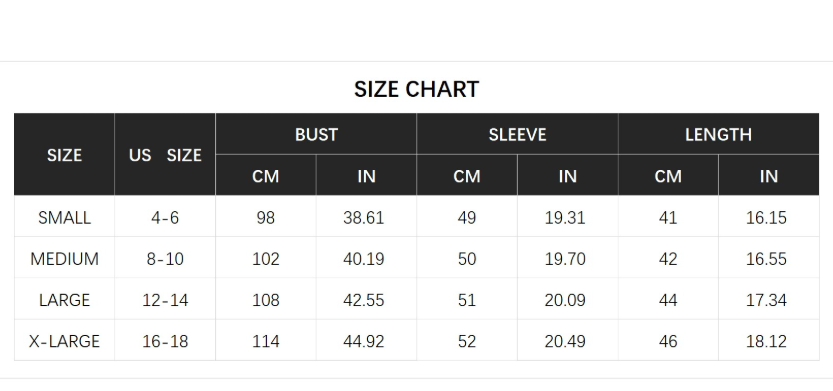Click the 44.92 bust inches value
This screenshot has height=391, width=833.
click(364, 341)
